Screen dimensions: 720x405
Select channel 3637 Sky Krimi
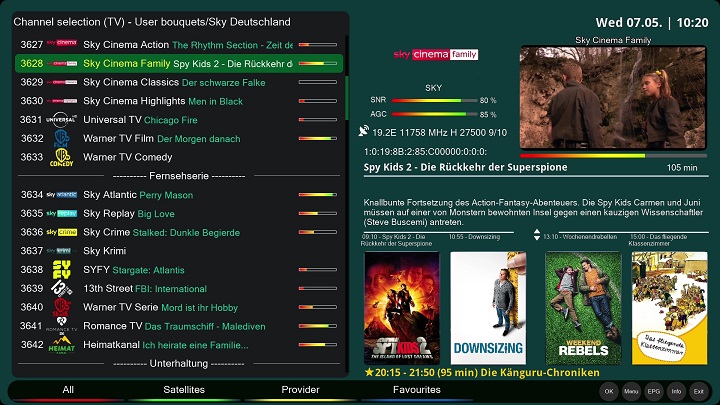[179, 251]
